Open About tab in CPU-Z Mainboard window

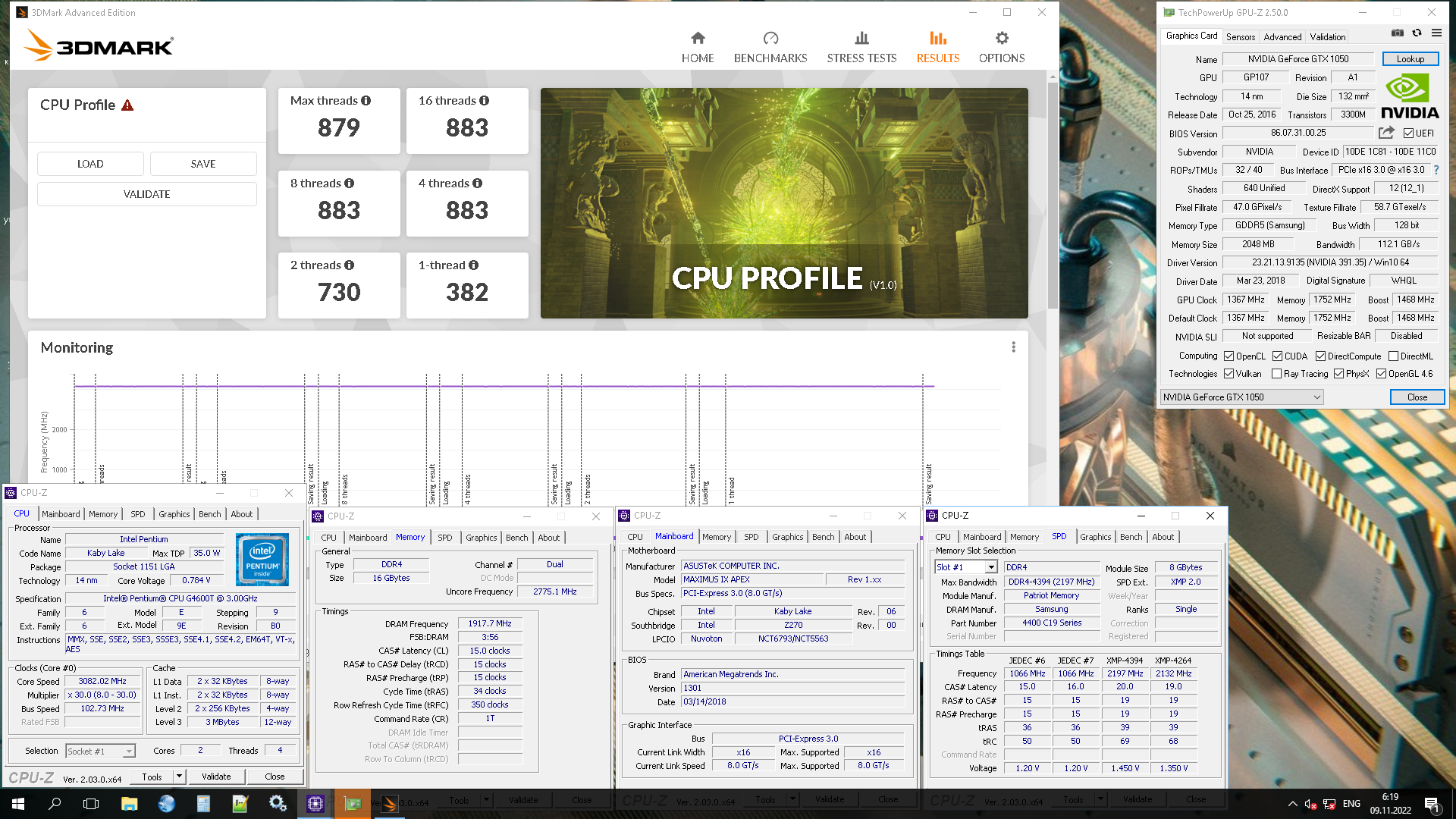(855, 537)
